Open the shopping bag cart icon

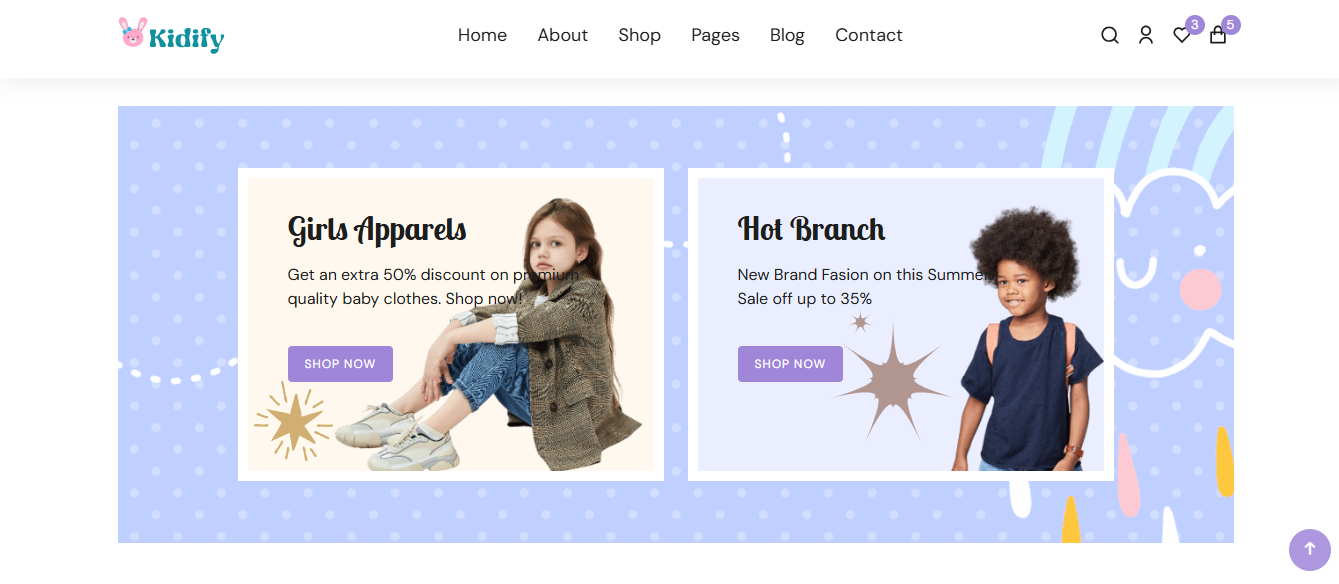(x=1218, y=36)
